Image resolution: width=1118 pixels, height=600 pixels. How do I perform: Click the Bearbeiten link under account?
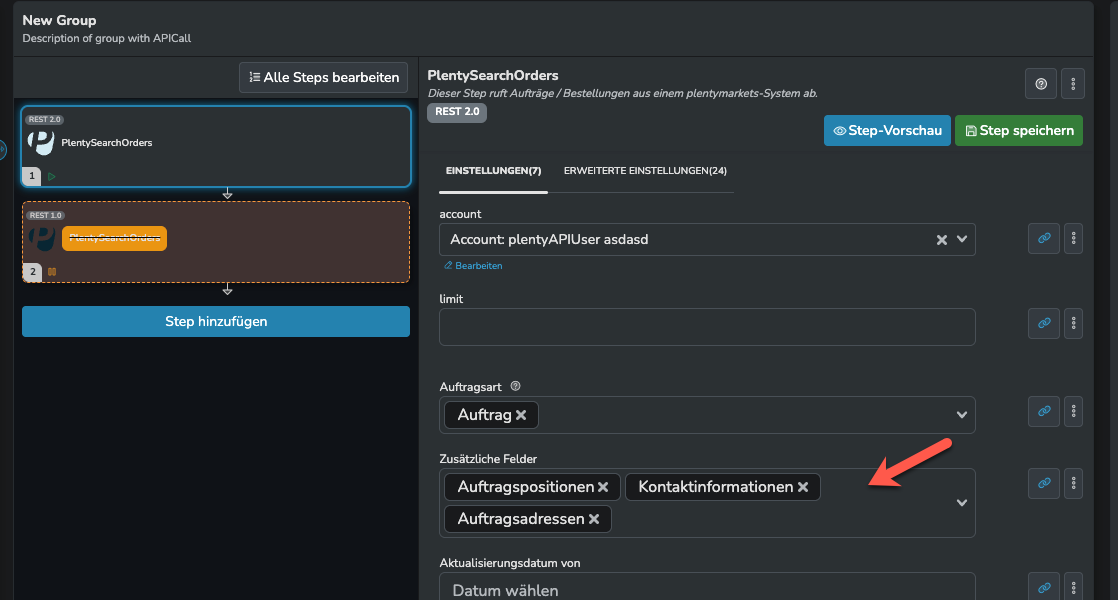coord(478,266)
